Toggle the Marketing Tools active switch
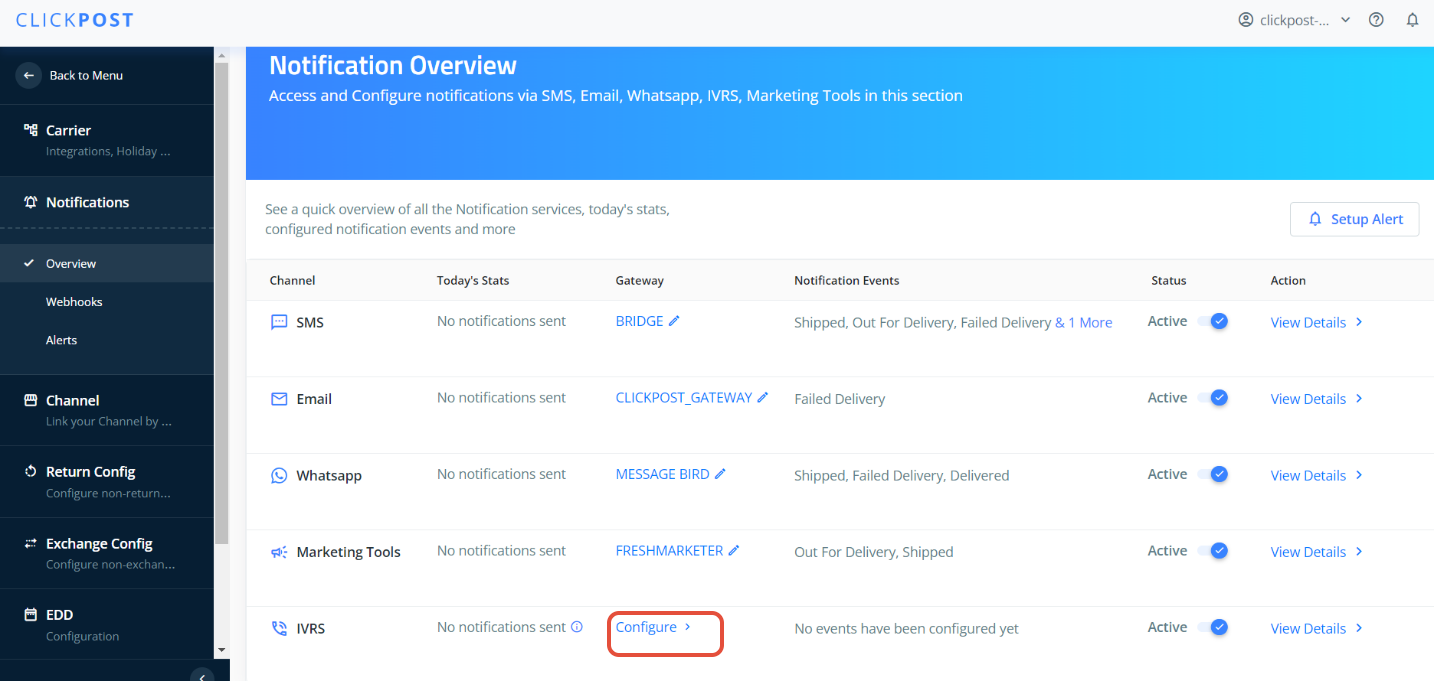 (x=1213, y=550)
